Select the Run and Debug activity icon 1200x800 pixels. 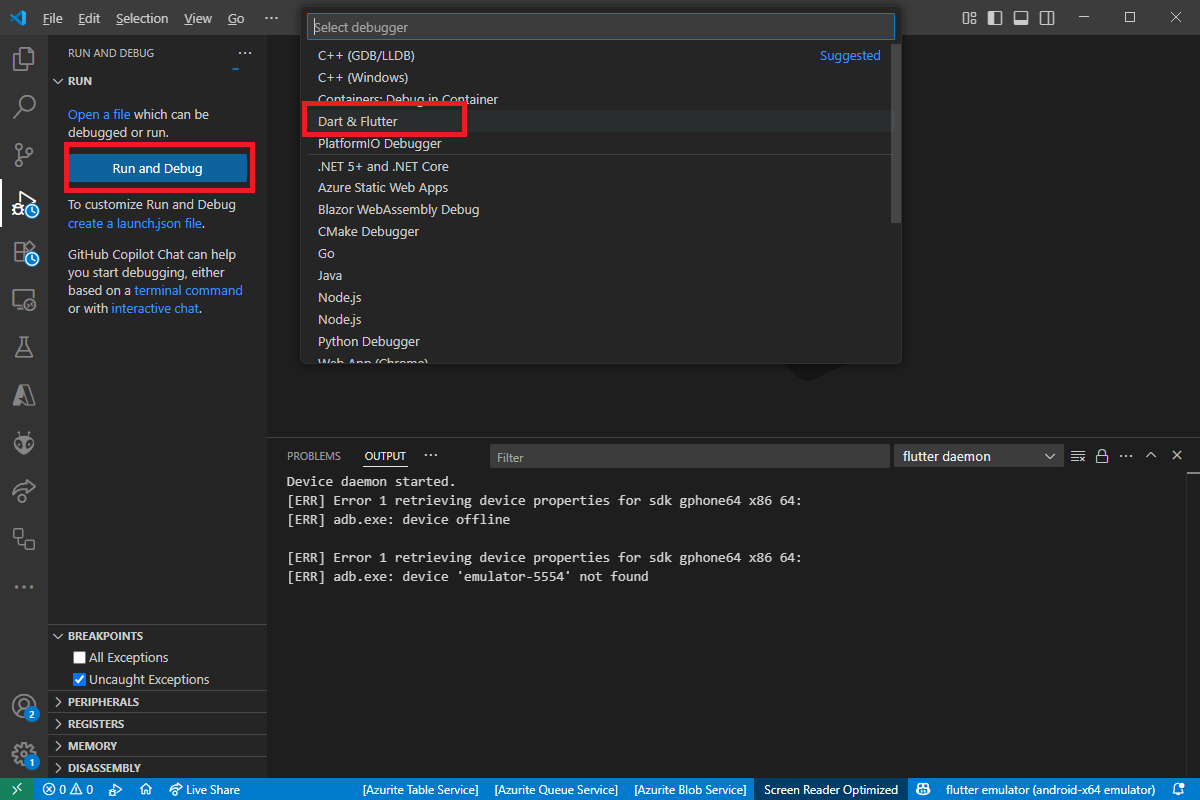(23, 203)
